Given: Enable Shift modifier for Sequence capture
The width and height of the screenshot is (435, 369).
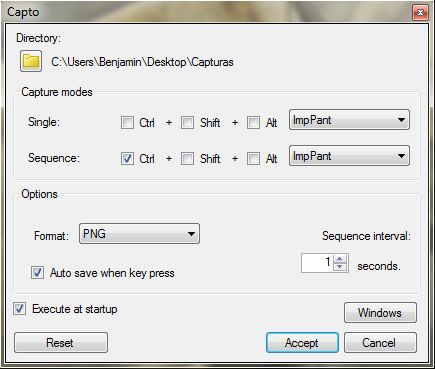Looking at the screenshot, I should coord(187,159).
